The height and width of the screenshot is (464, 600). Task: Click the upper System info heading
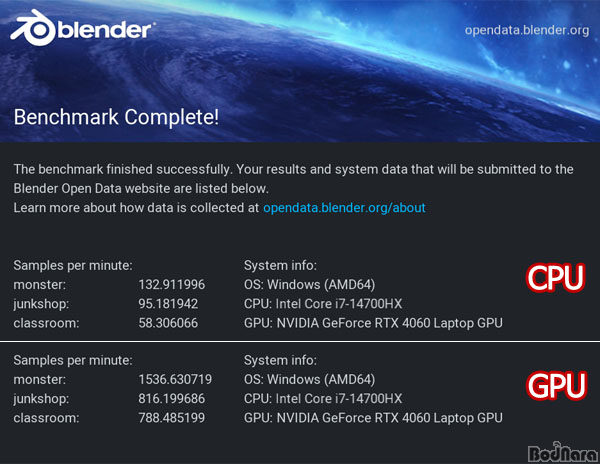click(x=280, y=265)
